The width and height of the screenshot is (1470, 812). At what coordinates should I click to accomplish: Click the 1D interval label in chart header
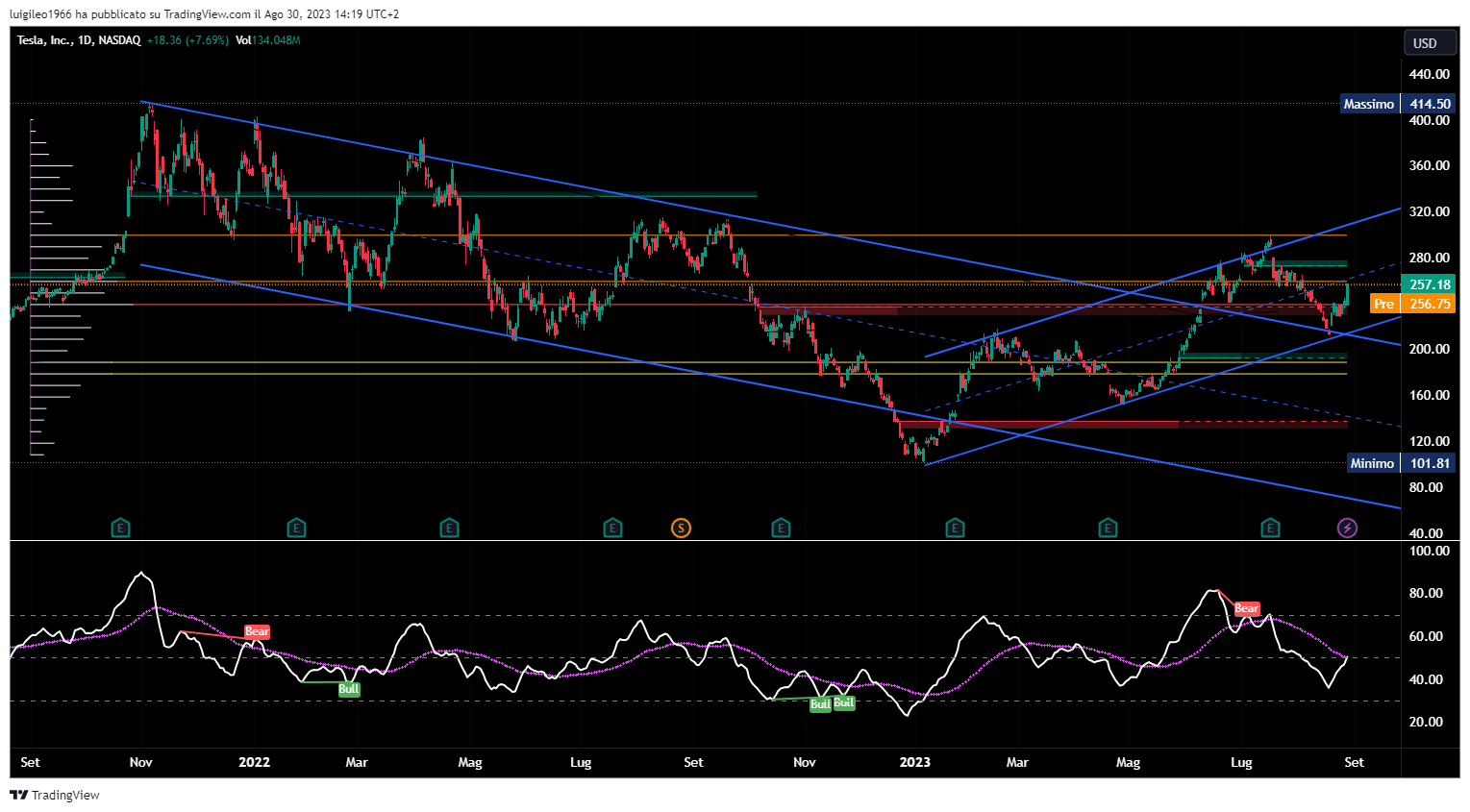(x=85, y=40)
